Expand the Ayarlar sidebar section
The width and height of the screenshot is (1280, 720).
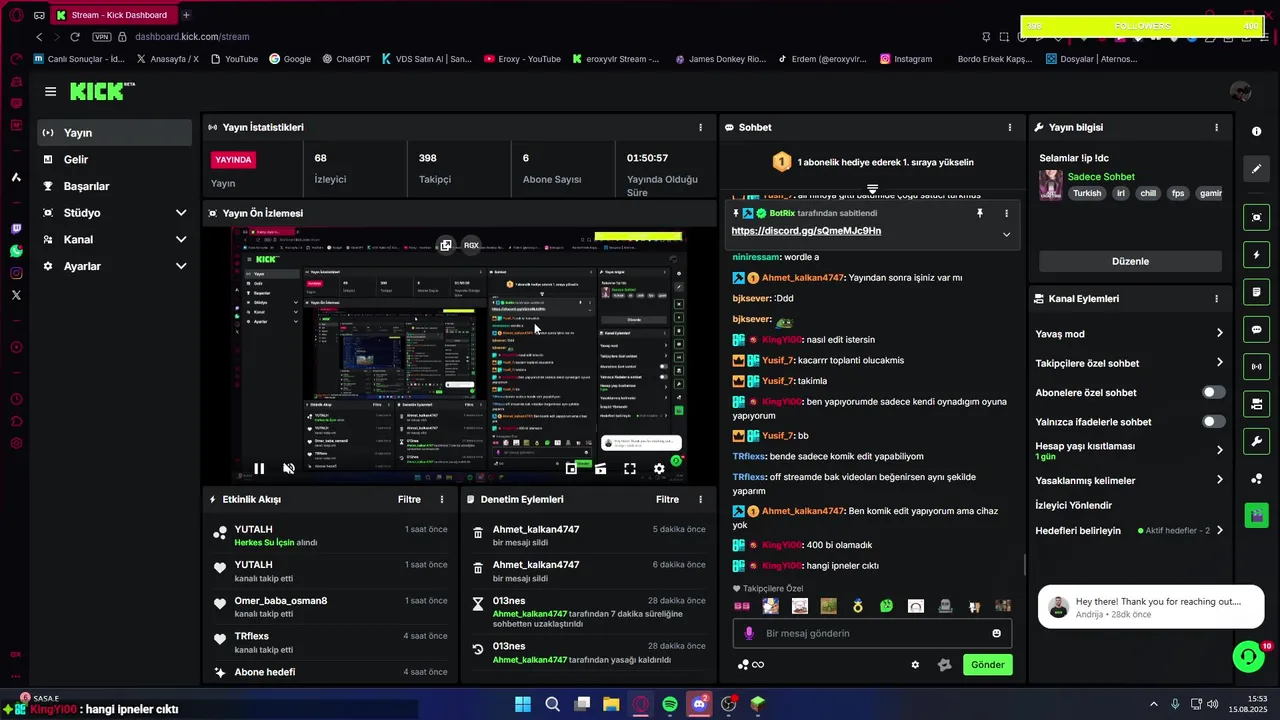(181, 266)
